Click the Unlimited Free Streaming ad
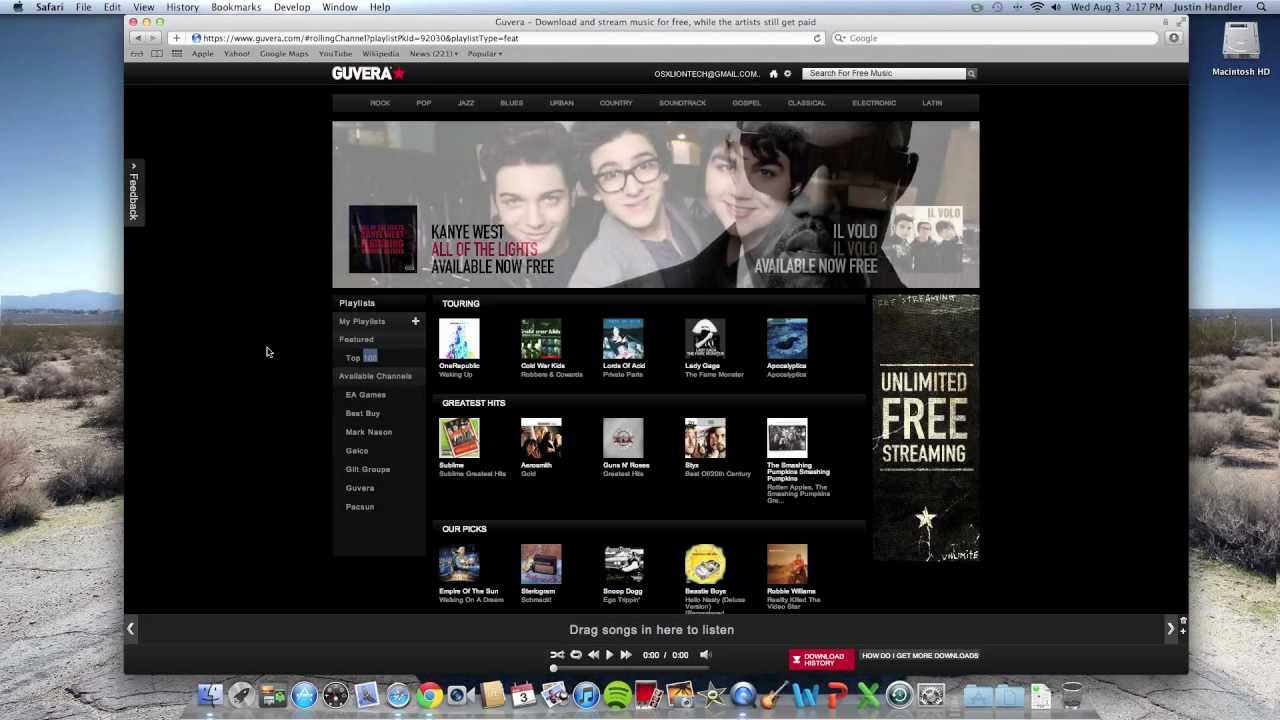This screenshot has height=720, width=1280. pos(926,428)
